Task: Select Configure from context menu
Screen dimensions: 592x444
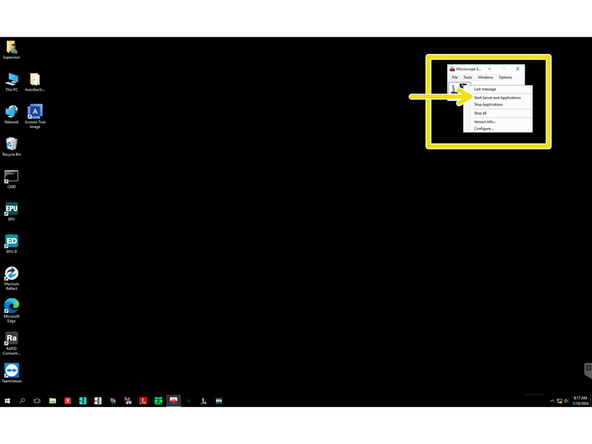Action: pyautogui.click(x=498, y=129)
